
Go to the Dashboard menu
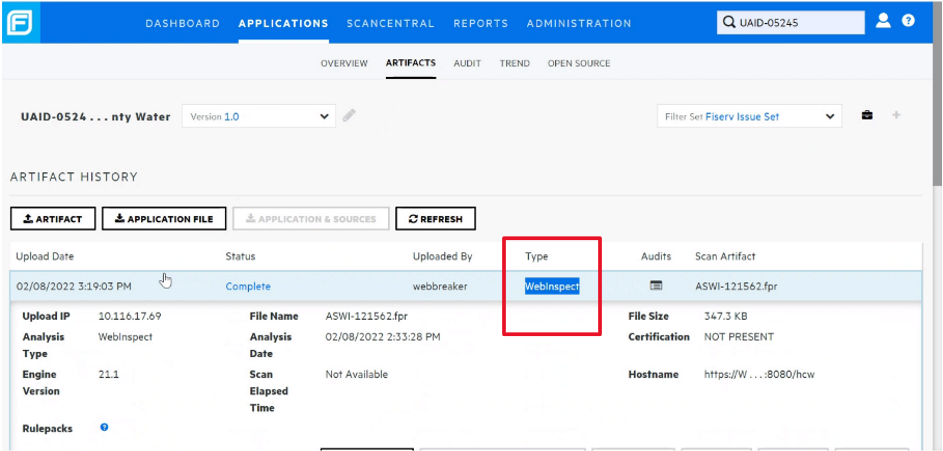click(x=183, y=23)
